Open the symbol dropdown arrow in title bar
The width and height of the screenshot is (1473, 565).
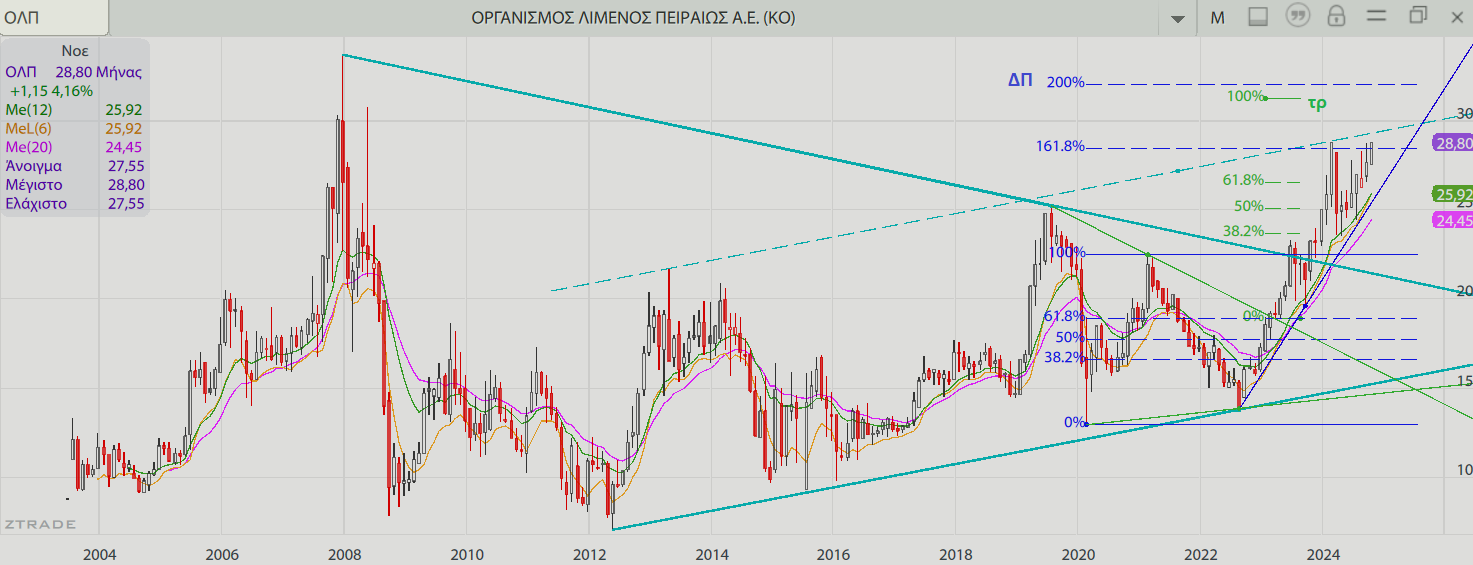1177,18
